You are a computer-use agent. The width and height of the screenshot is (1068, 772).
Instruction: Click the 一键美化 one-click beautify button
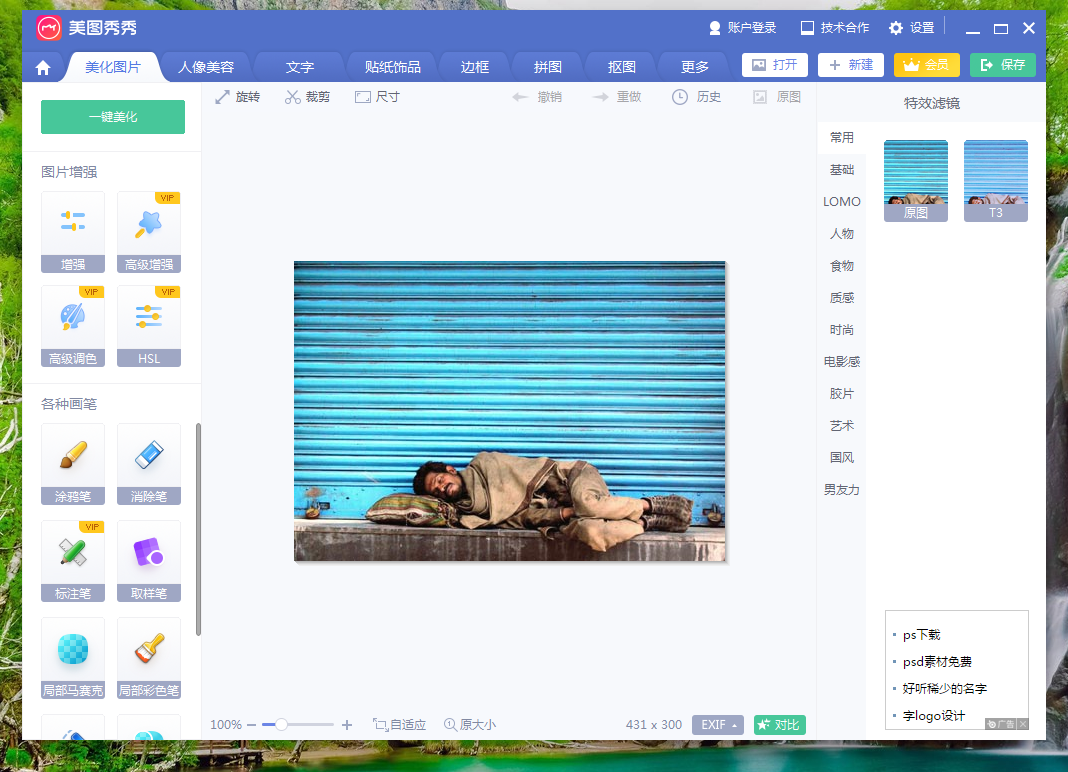[x=112, y=116]
